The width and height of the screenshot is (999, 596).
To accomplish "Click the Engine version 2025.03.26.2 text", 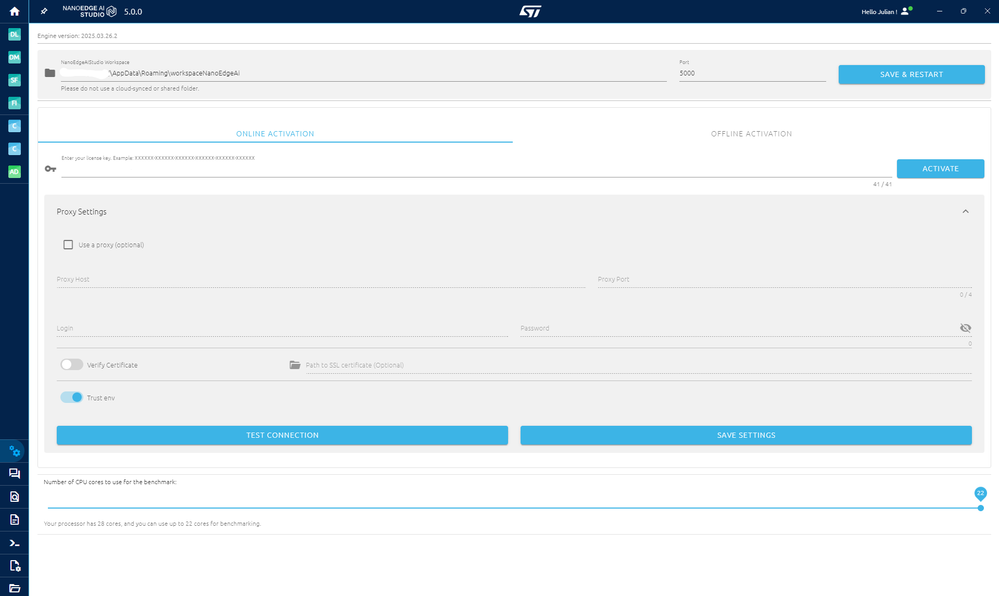I will tap(77, 36).
